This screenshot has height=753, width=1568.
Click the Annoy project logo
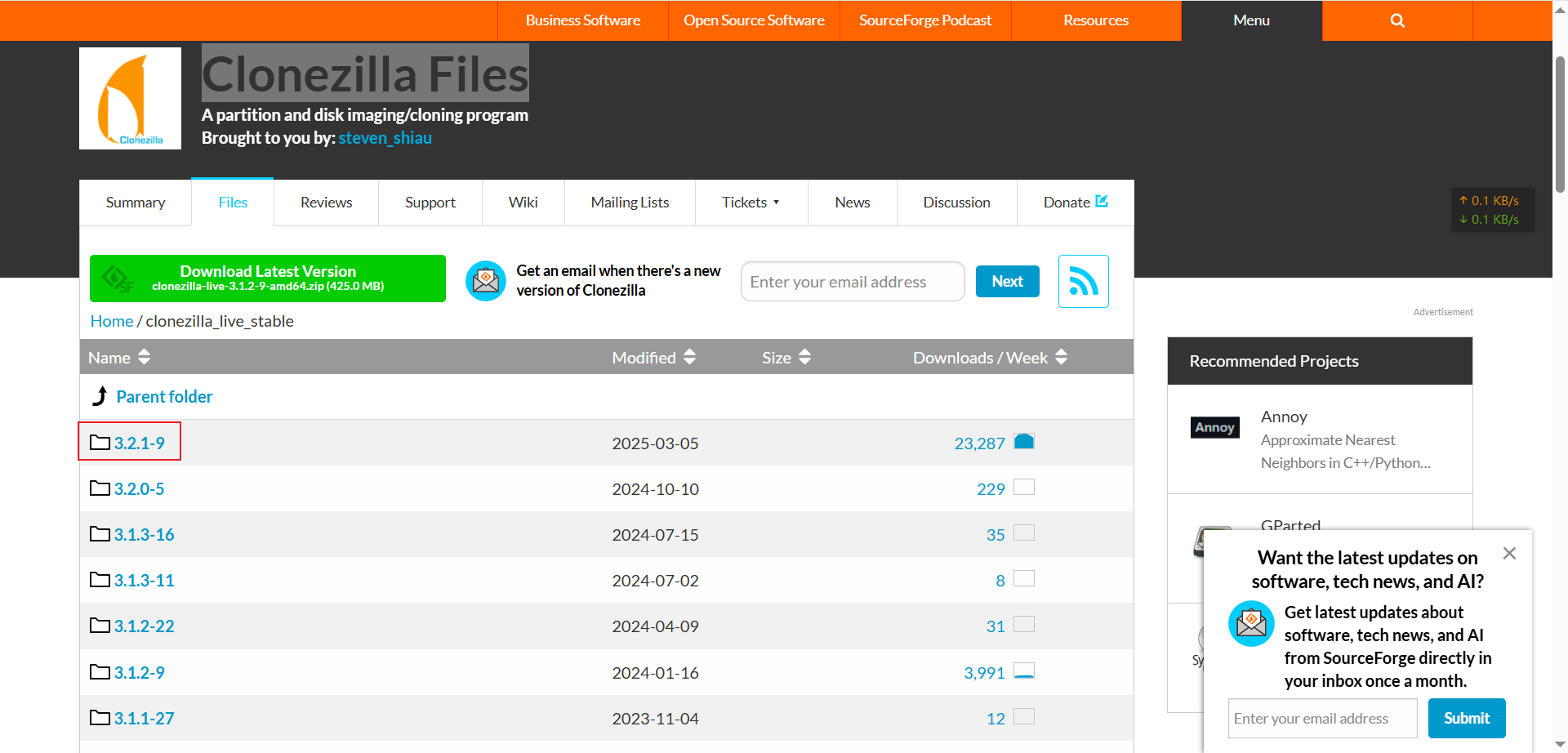[1214, 427]
